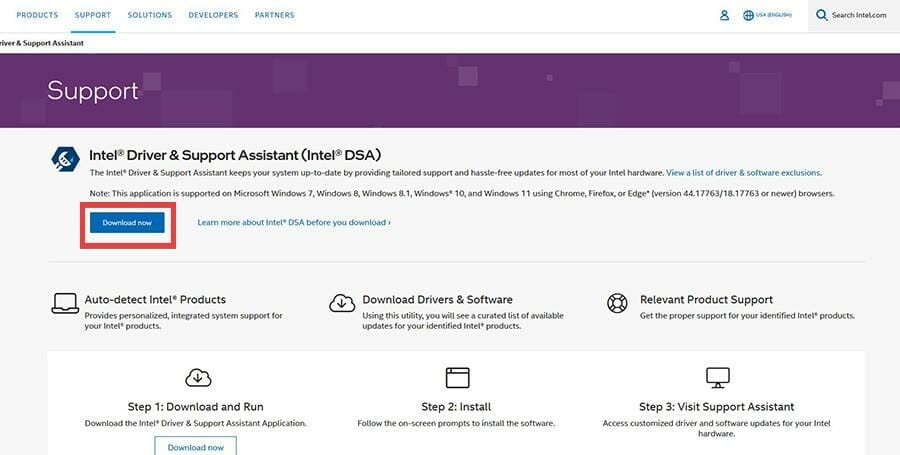900x455 pixels.
Task: Click the Intel Driver & Support Assistant title
Action: pyautogui.click(x=235, y=155)
